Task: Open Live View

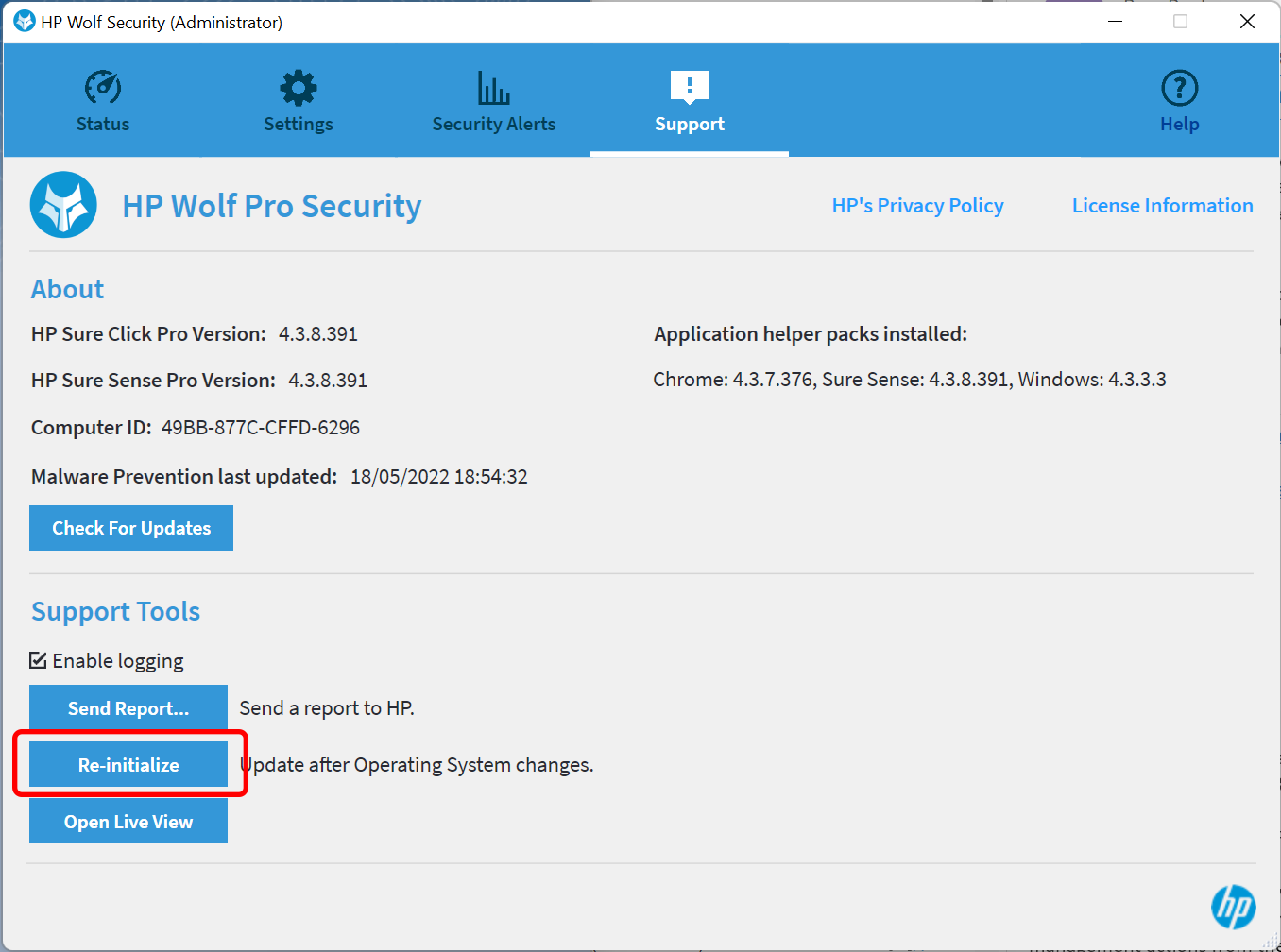Action: [128, 821]
